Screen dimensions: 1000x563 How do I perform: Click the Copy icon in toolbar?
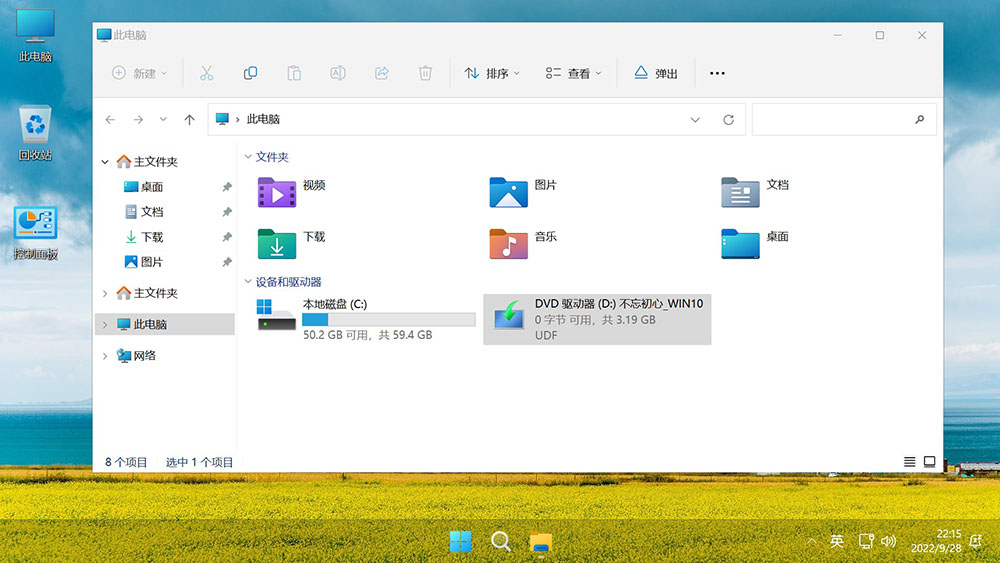pos(250,73)
